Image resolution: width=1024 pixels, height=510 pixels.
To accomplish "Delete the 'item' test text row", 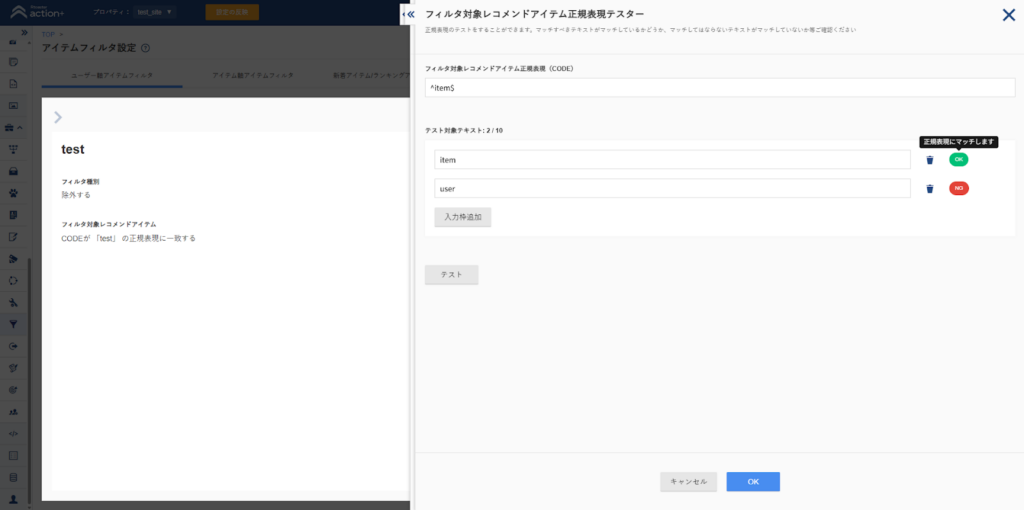I will point(929,160).
